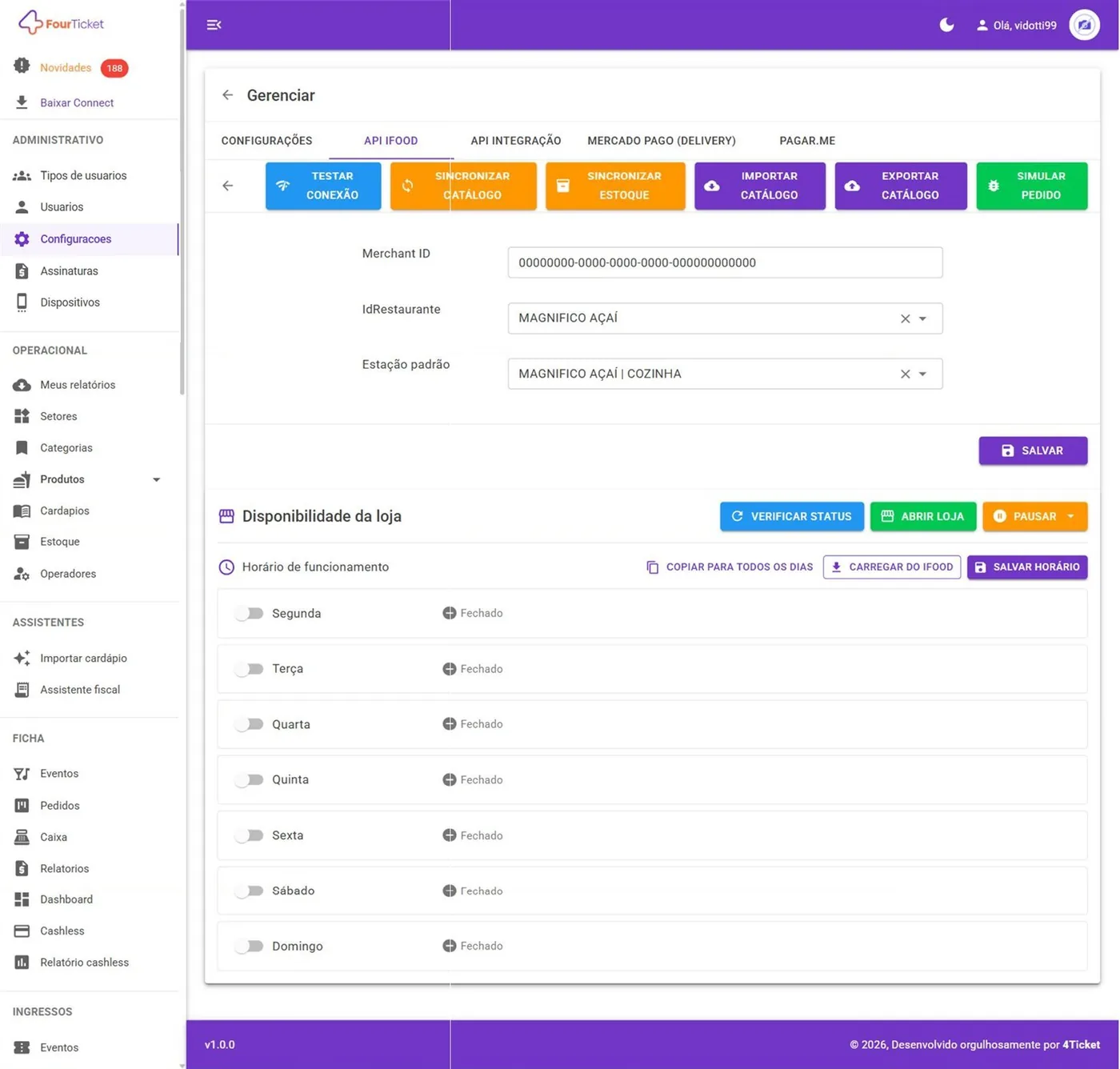Image resolution: width=1120 pixels, height=1069 pixels.
Task: Switch to dark mode via moon icon
Action: (946, 25)
